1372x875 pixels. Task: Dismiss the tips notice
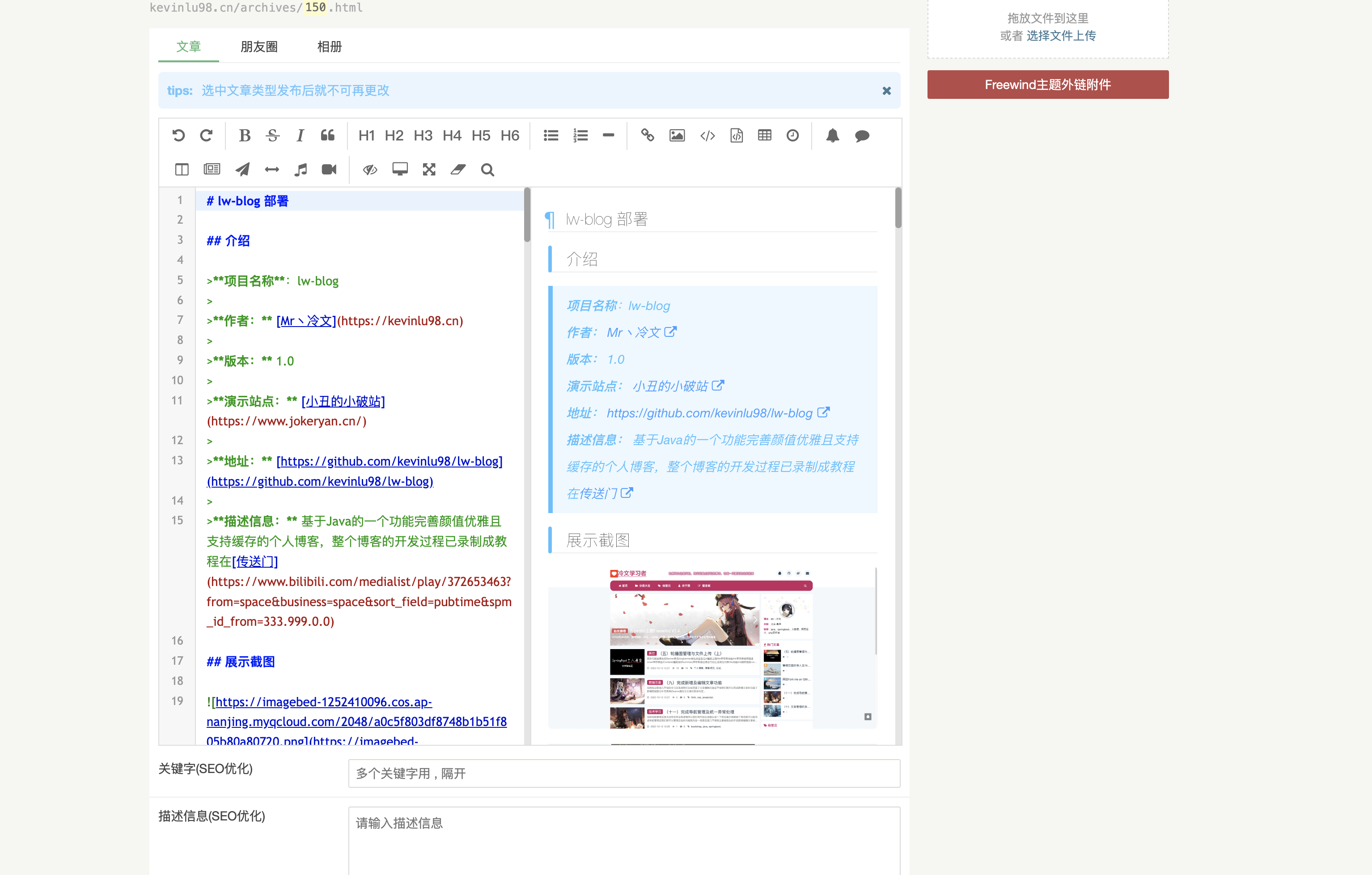886,91
